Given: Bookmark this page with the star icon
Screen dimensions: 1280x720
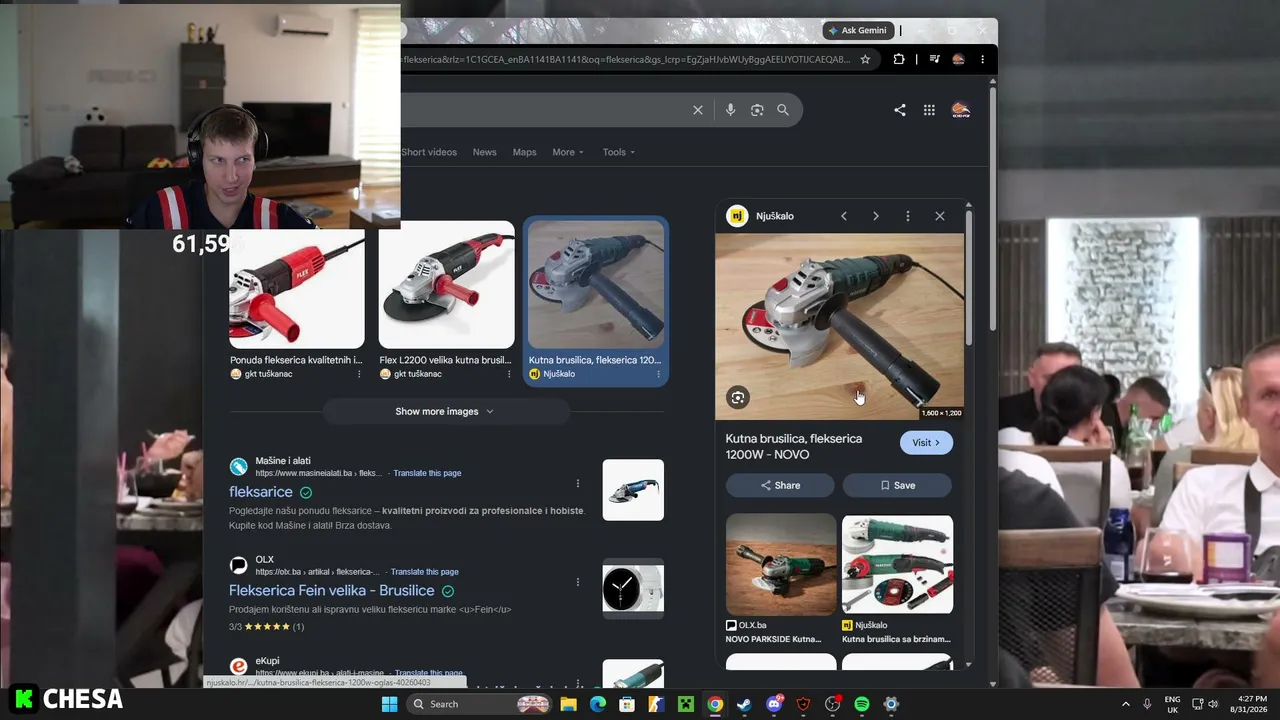Looking at the screenshot, I should tap(865, 59).
